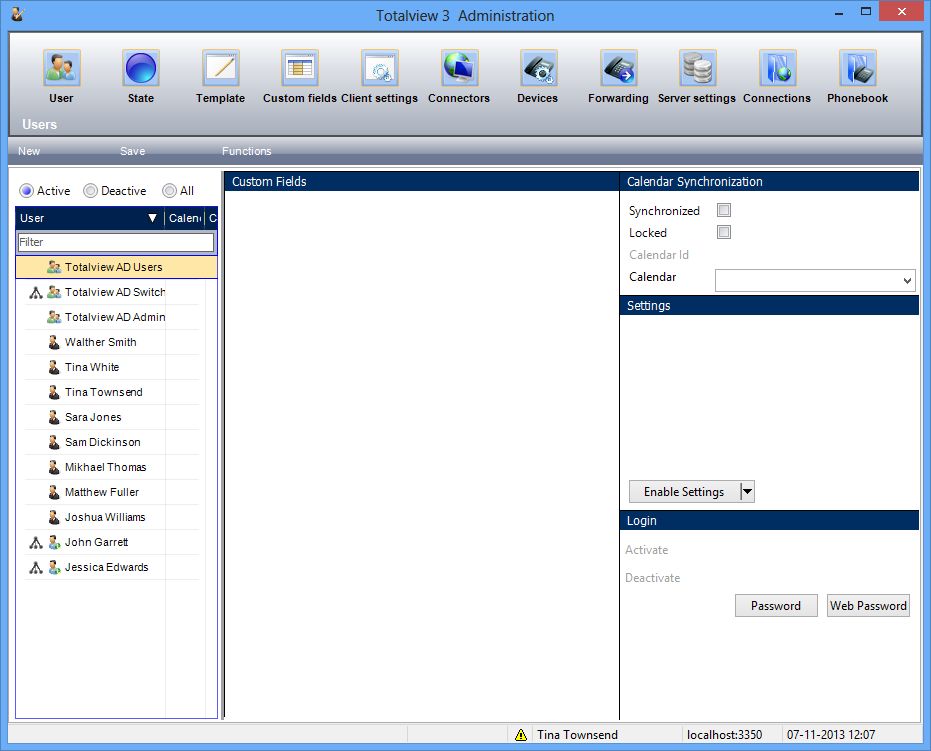Screen dimensions: 931x751
Task: Click the Enable Settings button
Action: tap(684, 492)
